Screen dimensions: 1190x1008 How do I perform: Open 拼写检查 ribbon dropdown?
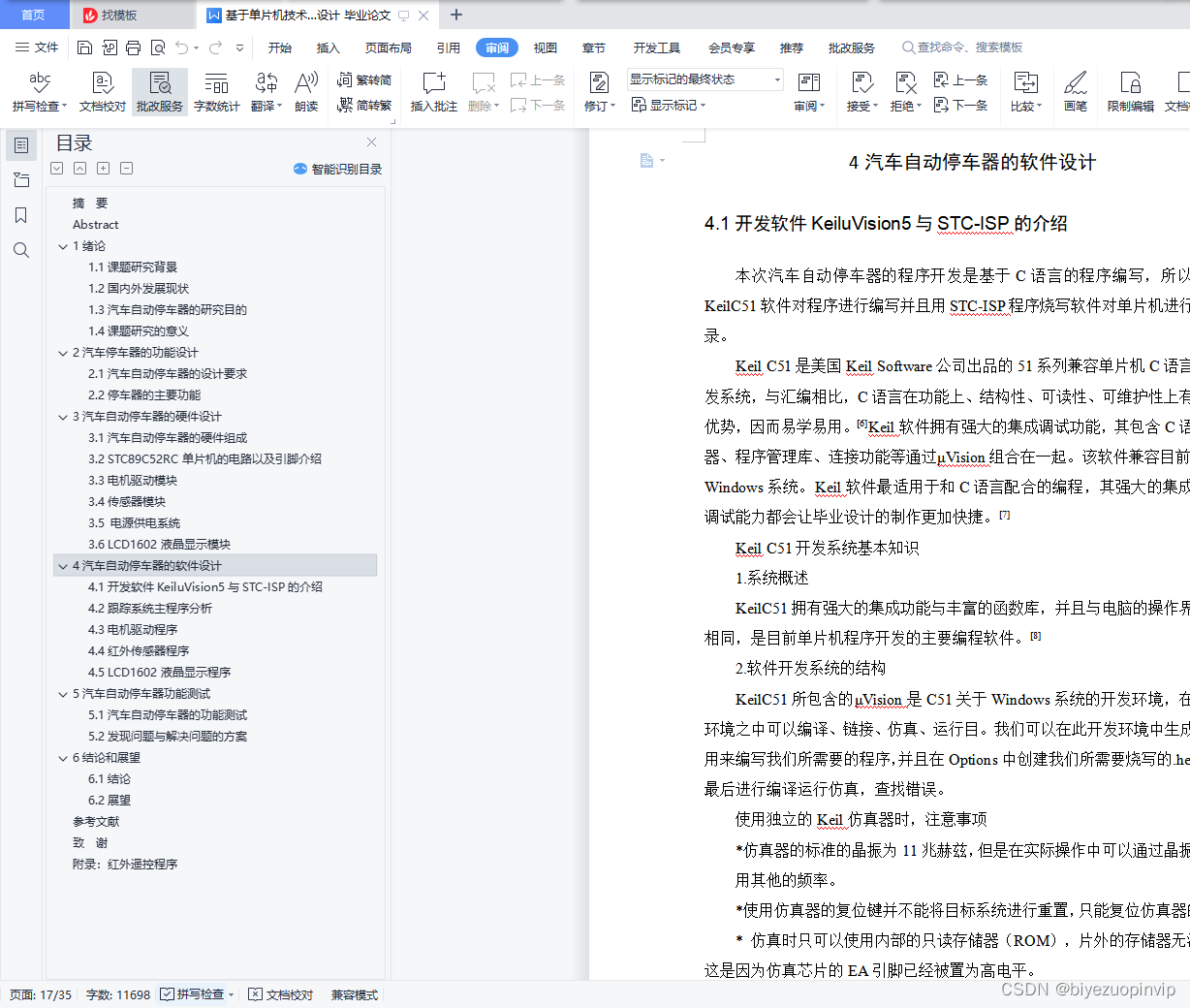tap(40, 106)
